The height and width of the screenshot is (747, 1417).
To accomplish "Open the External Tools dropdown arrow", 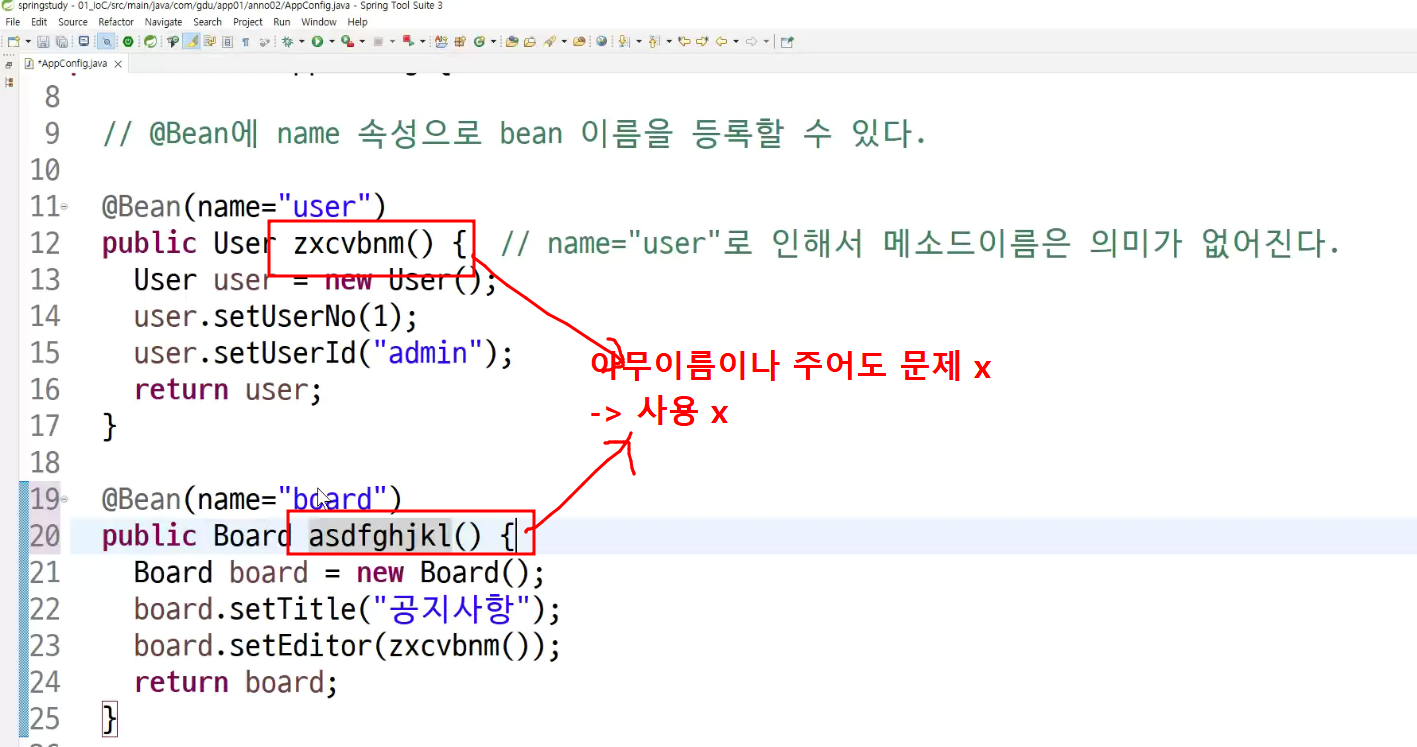I will (x=422, y=41).
